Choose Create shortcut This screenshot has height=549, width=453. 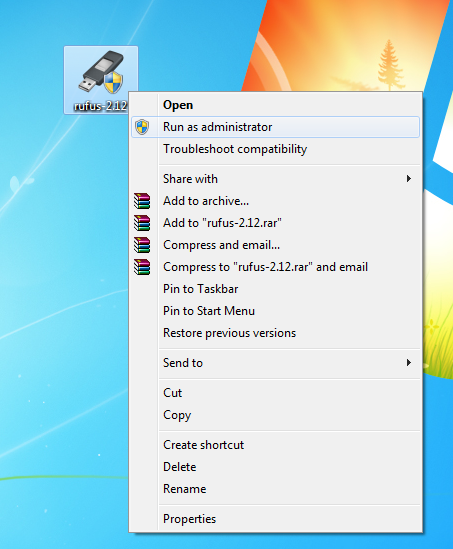[276, 445]
